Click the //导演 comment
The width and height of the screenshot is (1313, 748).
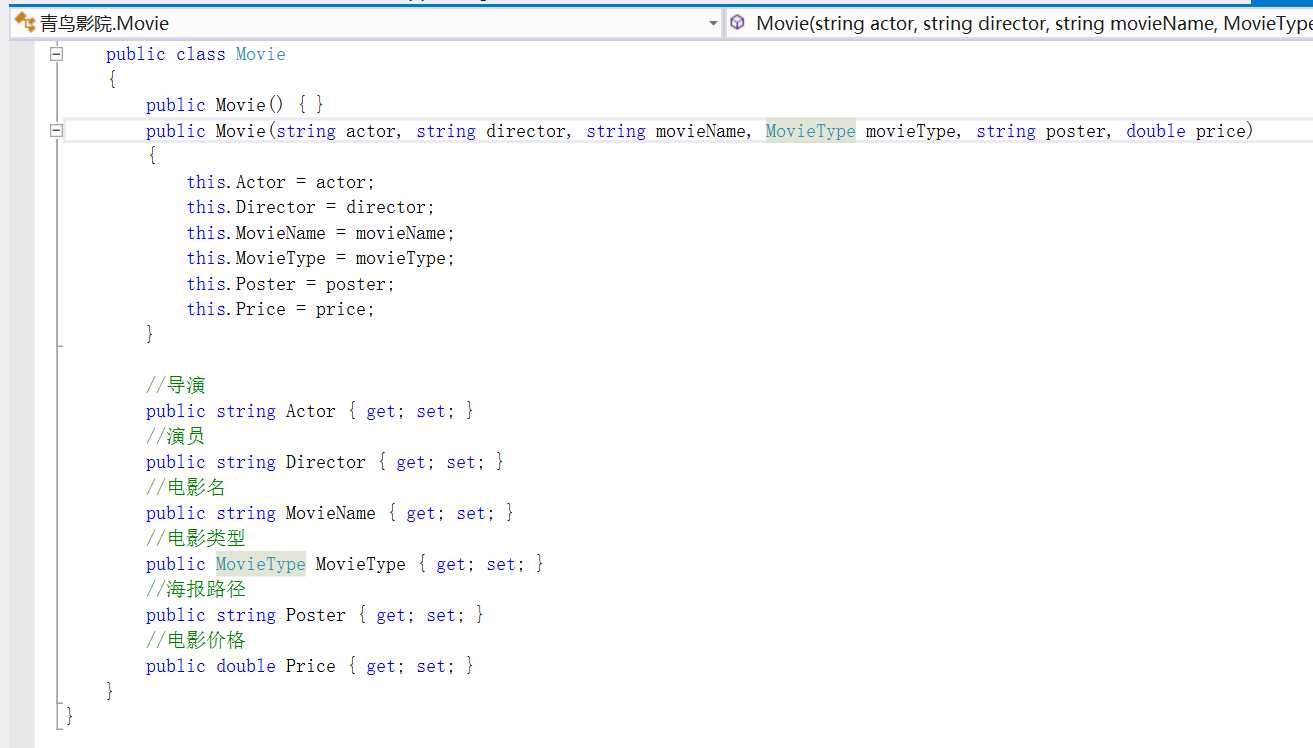point(175,385)
